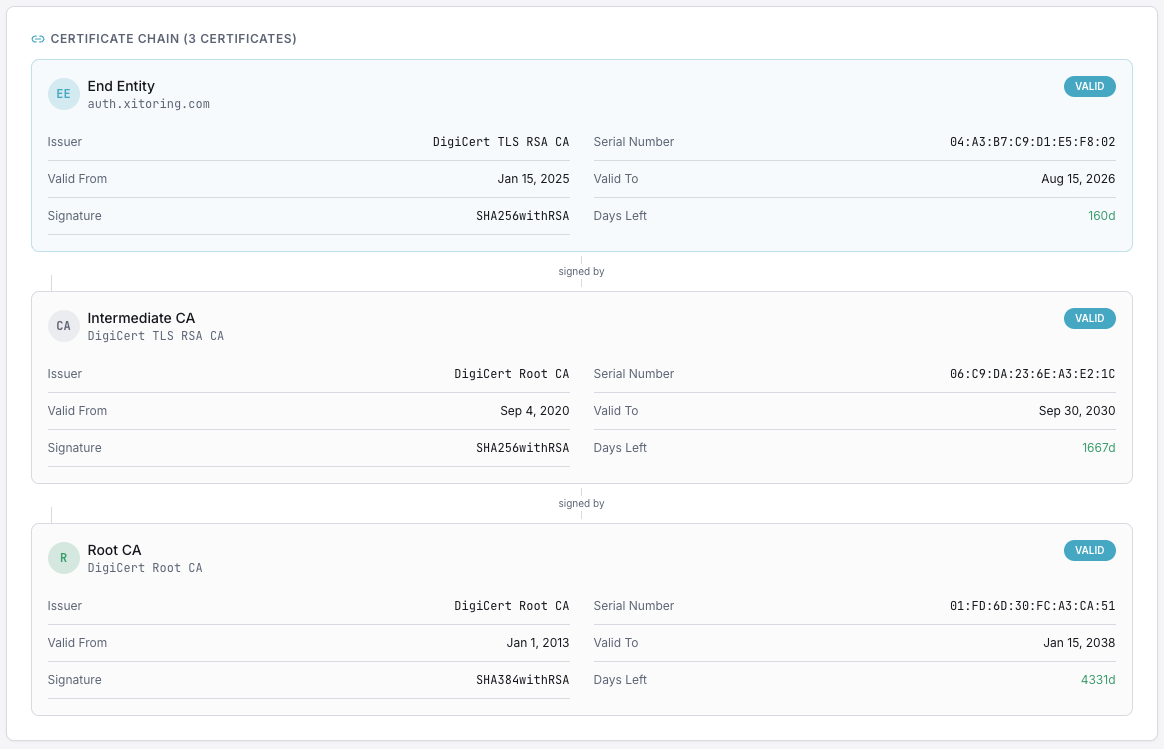Select the EE avatar icon for End Entity
This screenshot has height=749, width=1164.
pyautogui.click(x=63, y=93)
